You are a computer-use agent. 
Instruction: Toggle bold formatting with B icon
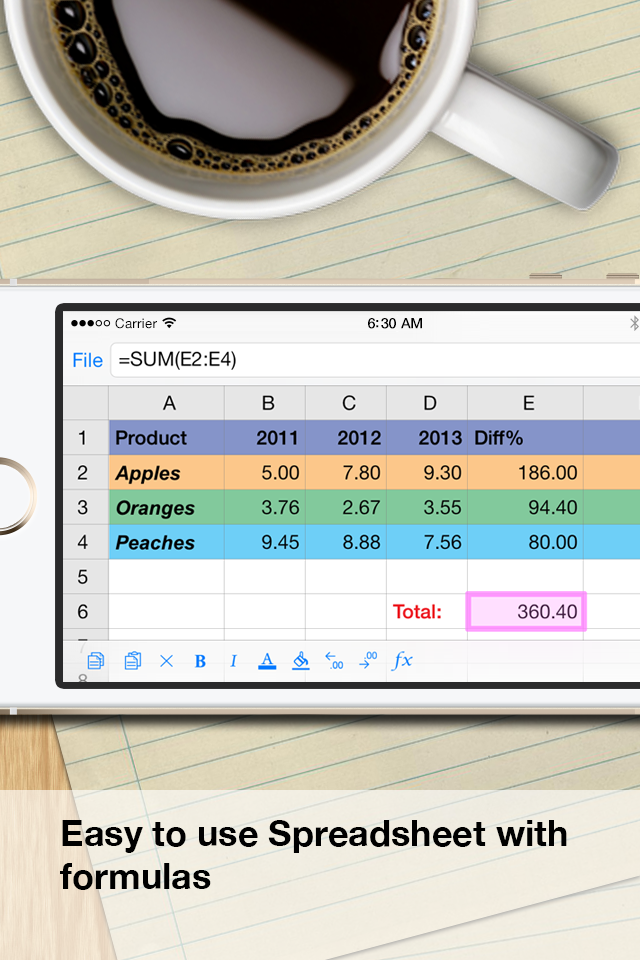point(200,661)
